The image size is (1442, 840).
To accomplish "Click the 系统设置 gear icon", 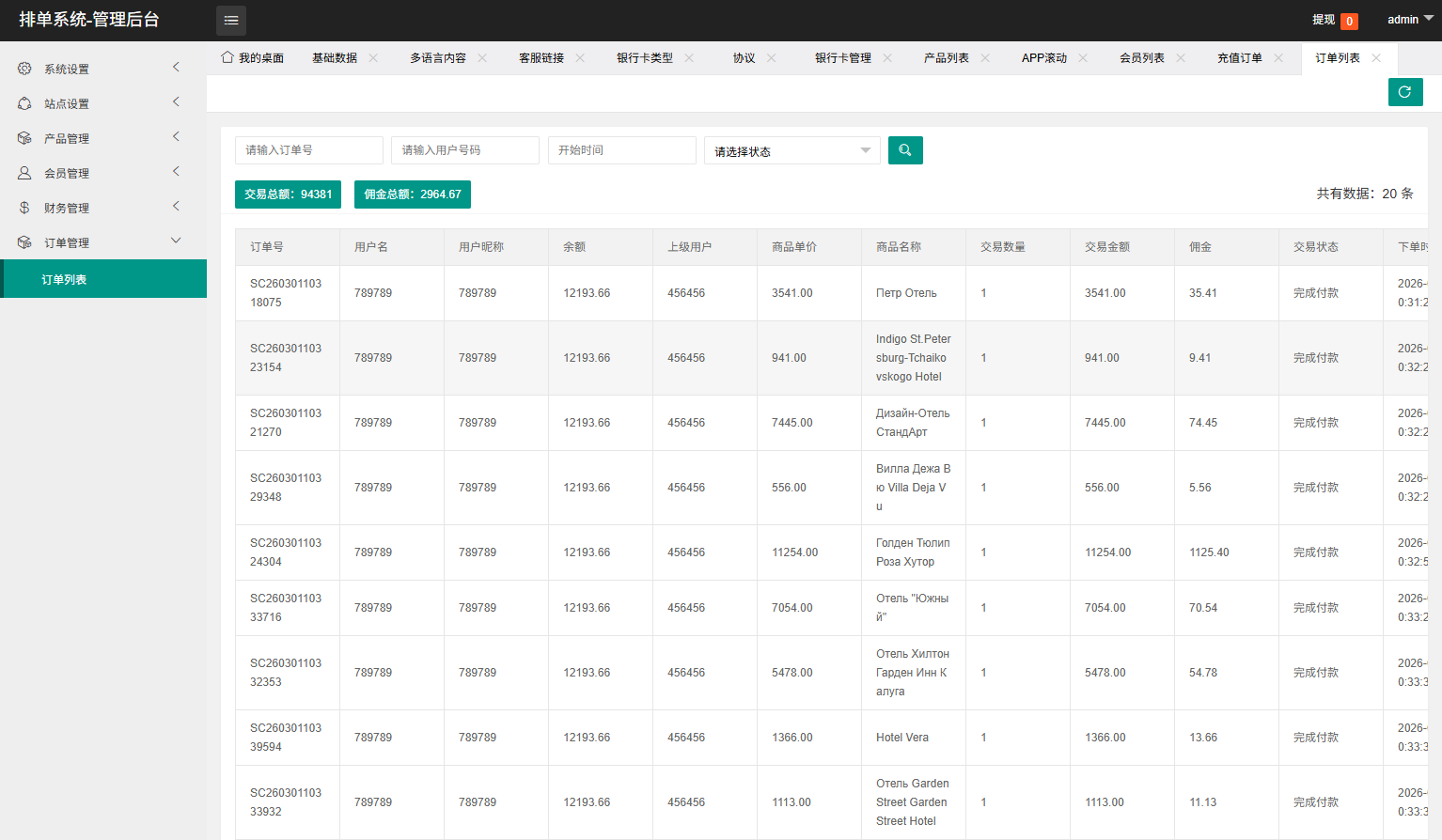I will click(x=24, y=69).
